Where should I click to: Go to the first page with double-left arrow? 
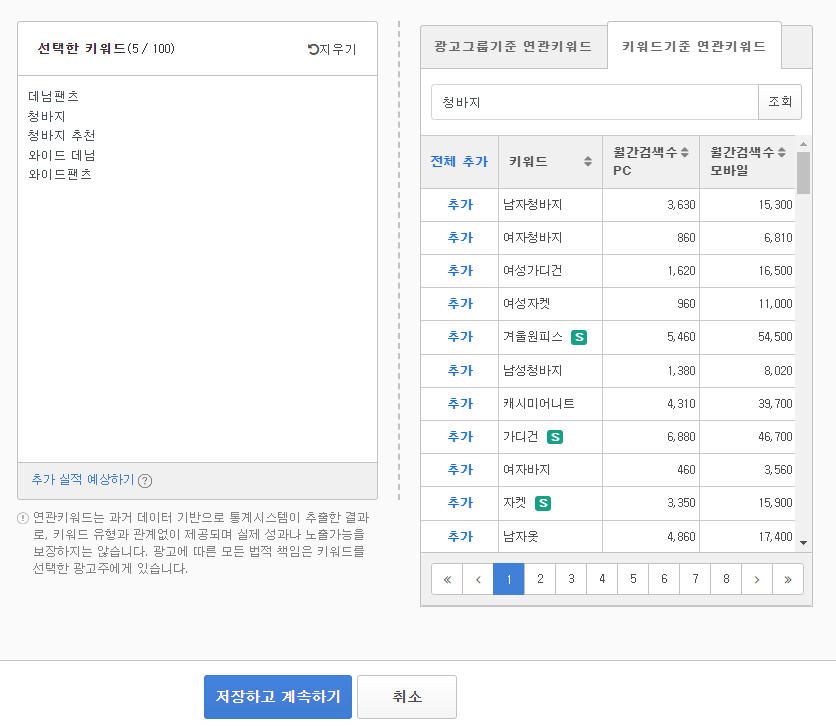(x=447, y=579)
